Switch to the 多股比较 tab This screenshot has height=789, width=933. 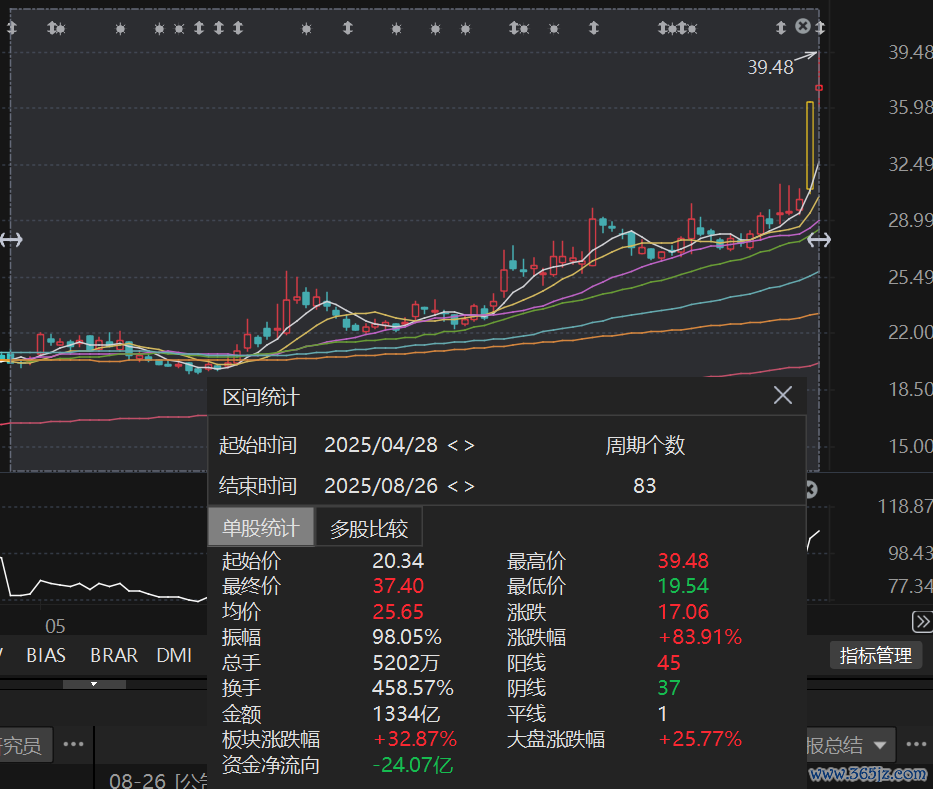point(368,528)
